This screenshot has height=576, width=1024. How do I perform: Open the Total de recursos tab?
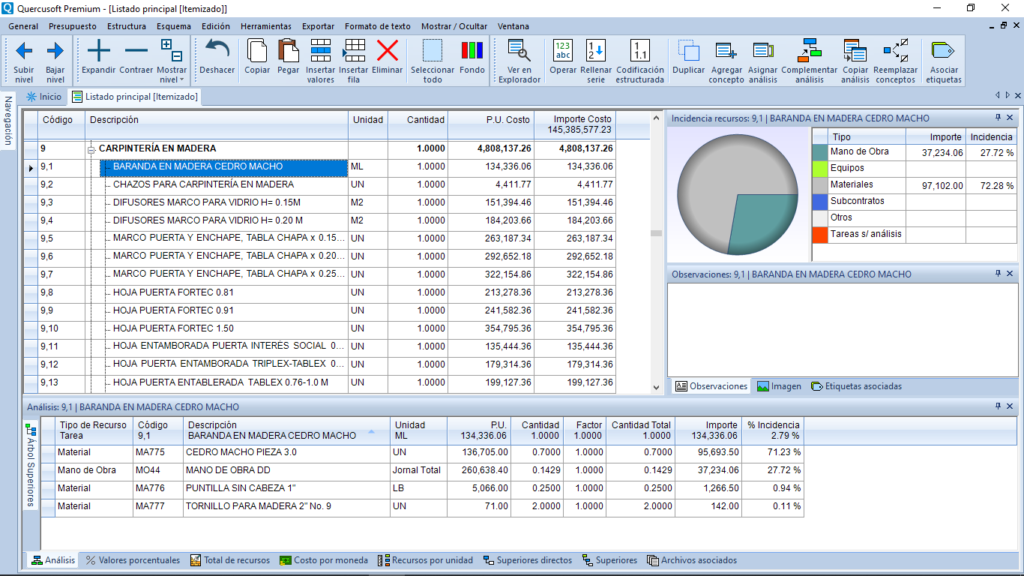(x=230, y=560)
